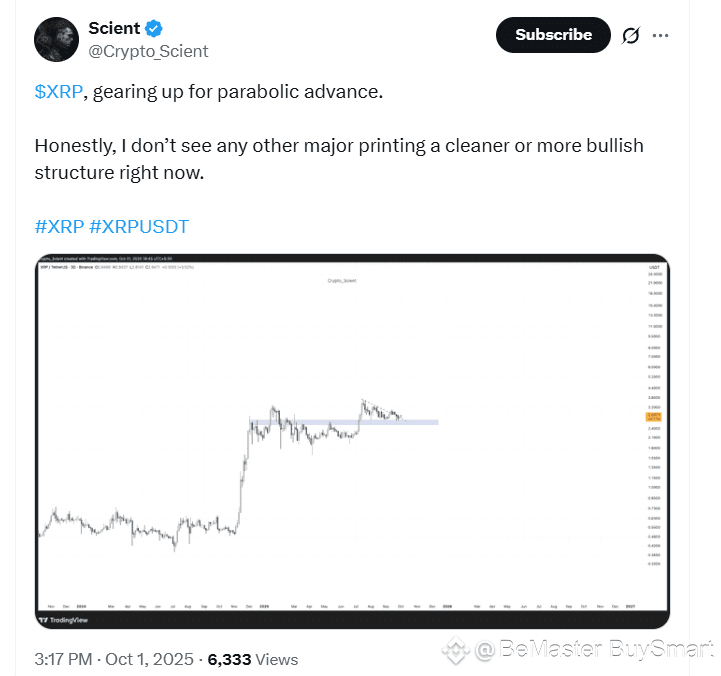Screen dimensions: 721x676
Task: Open the Scient display name link
Action: click(x=114, y=29)
